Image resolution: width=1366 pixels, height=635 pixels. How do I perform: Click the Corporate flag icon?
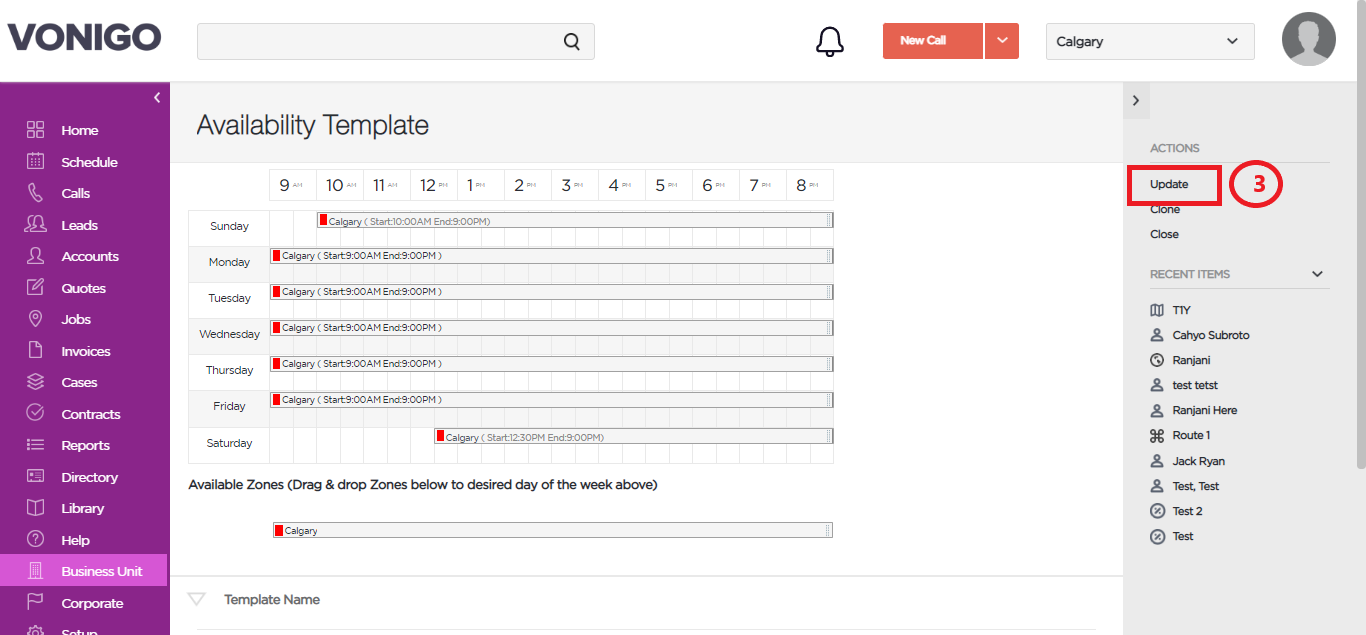click(x=36, y=603)
